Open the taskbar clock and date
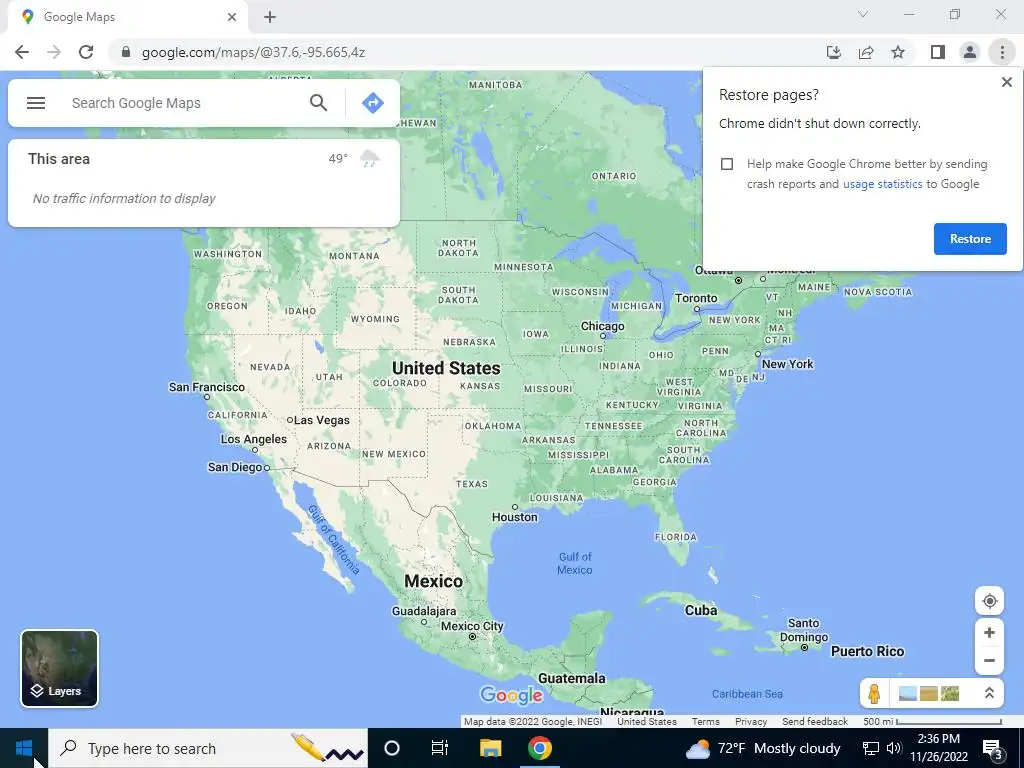Screen dimensions: 1024x768 tap(938, 748)
